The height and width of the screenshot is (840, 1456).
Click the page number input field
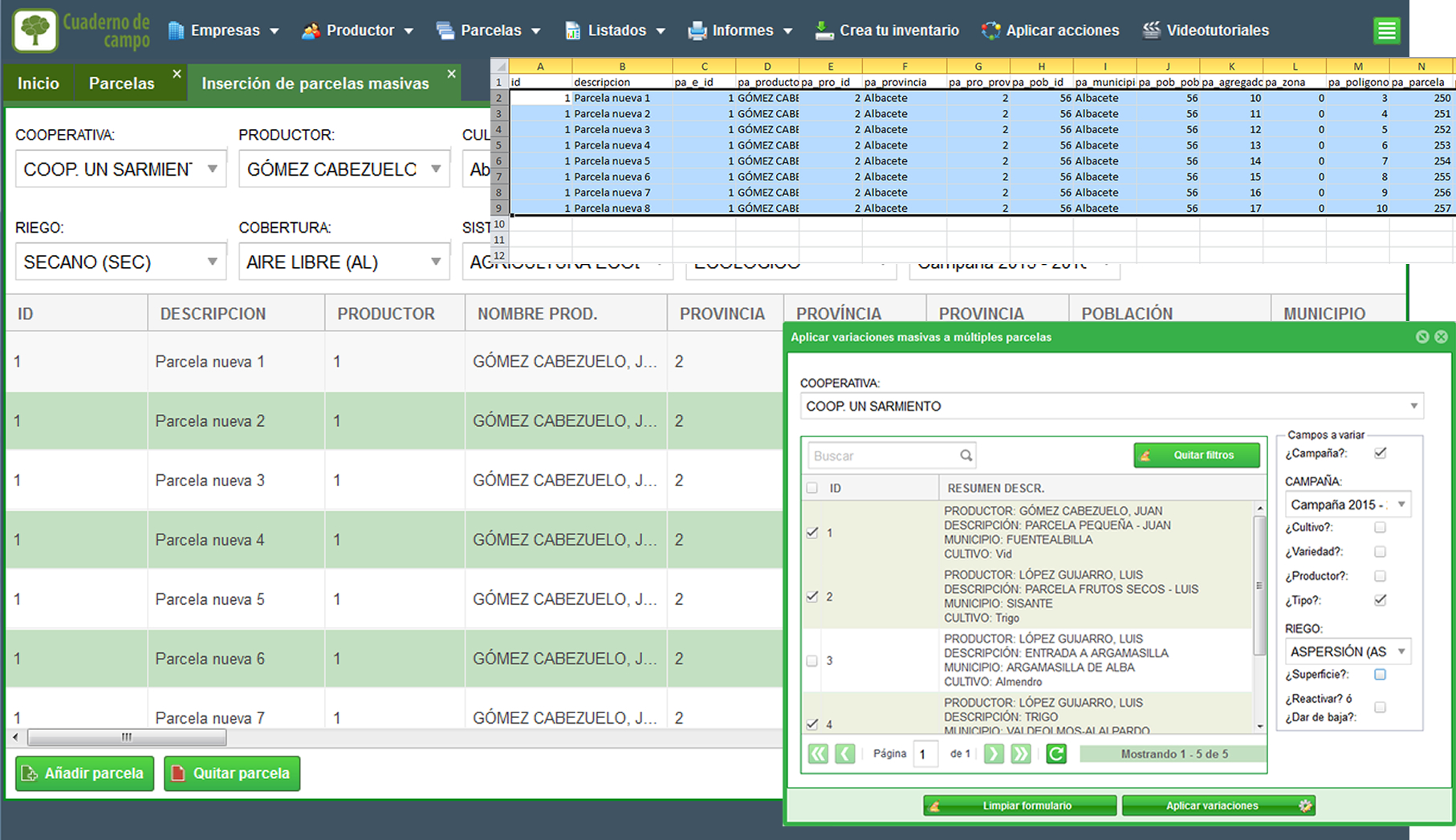coord(925,754)
